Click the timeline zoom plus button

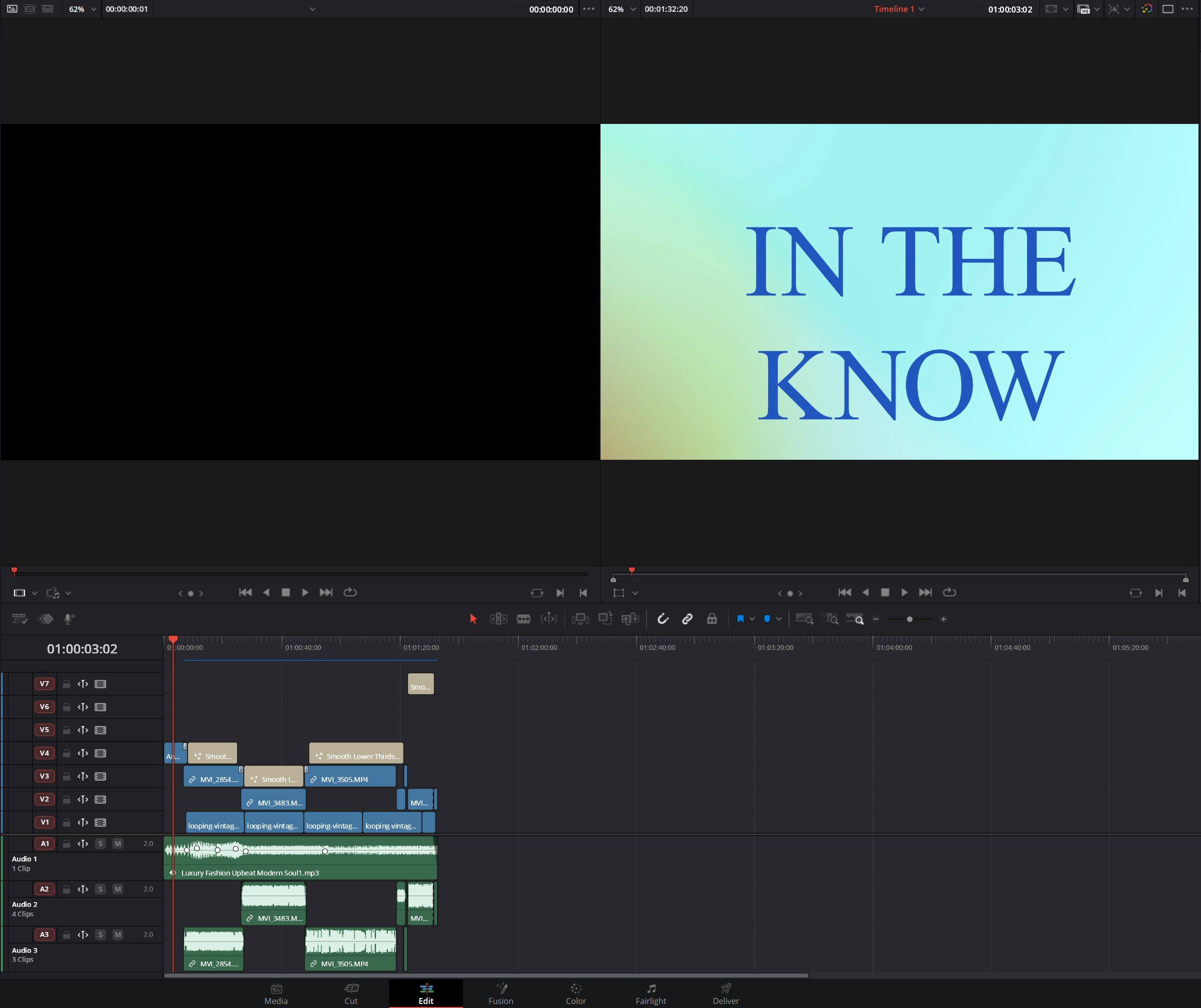pos(943,619)
